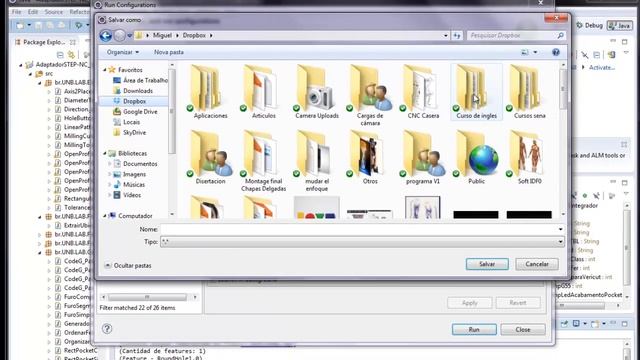The height and width of the screenshot is (360, 640).
Task: Select Dropbox in Favoritos sidebar
Action: point(134,101)
